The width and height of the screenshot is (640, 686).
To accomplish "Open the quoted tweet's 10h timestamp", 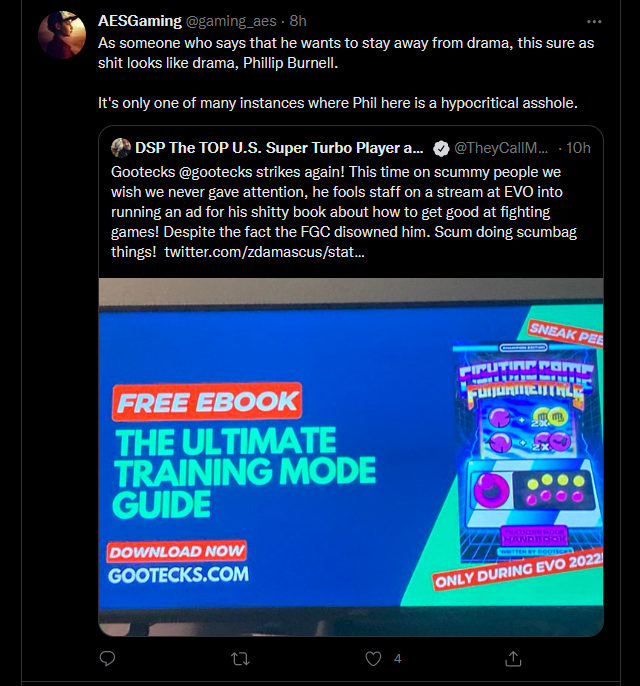I will click(578, 148).
